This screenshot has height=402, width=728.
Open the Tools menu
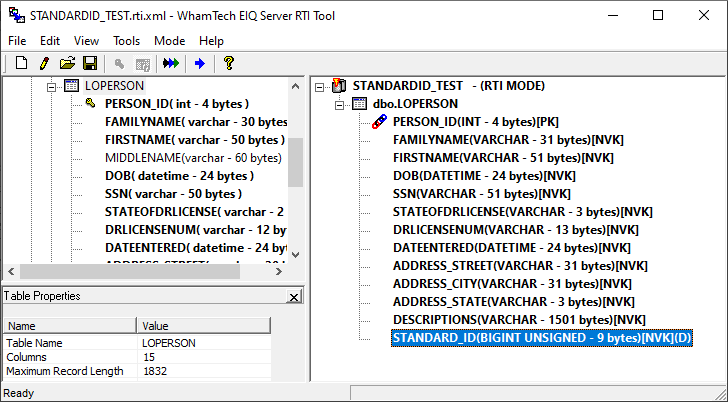126,41
